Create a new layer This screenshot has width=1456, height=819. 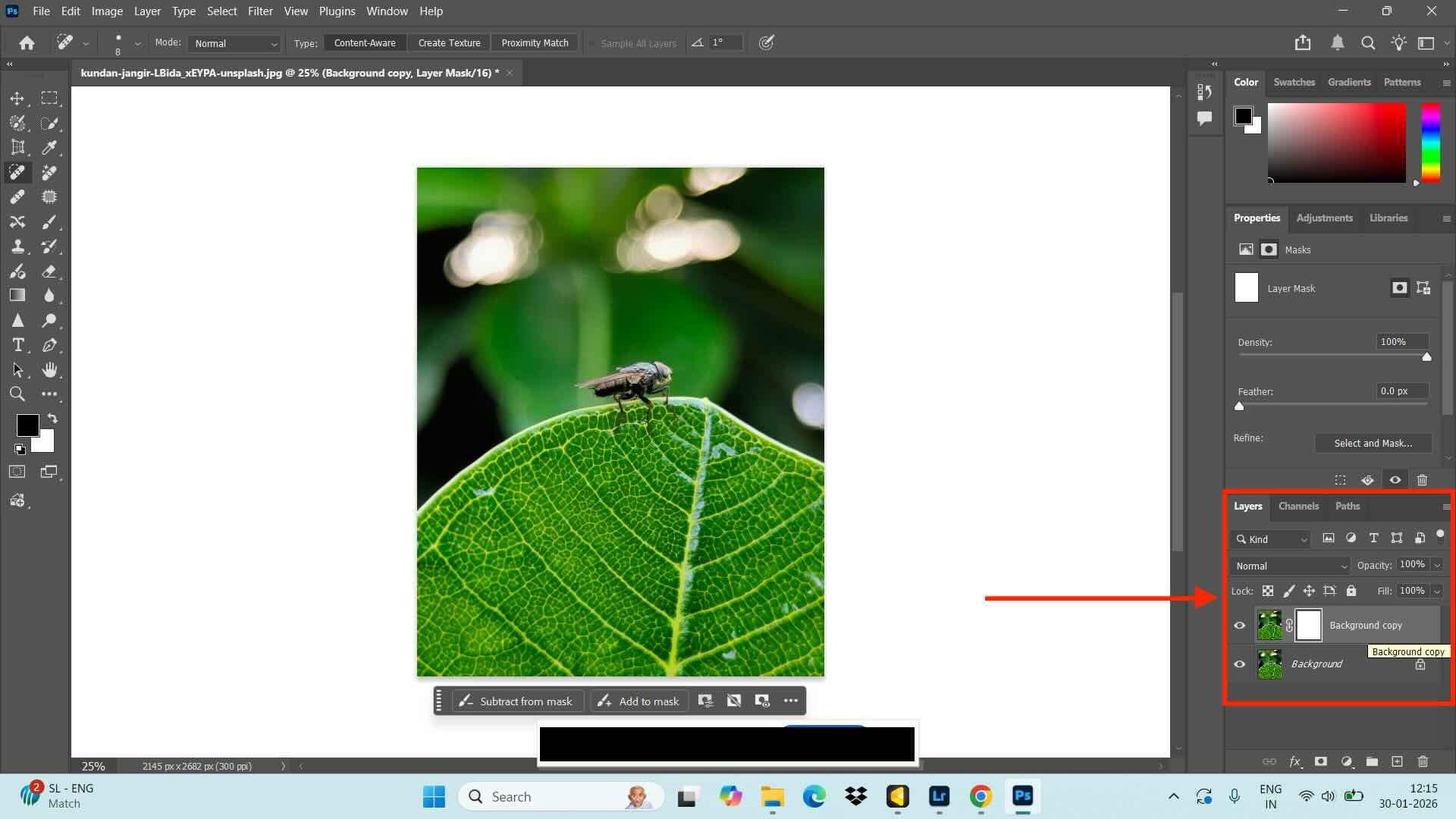point(1395,761)
